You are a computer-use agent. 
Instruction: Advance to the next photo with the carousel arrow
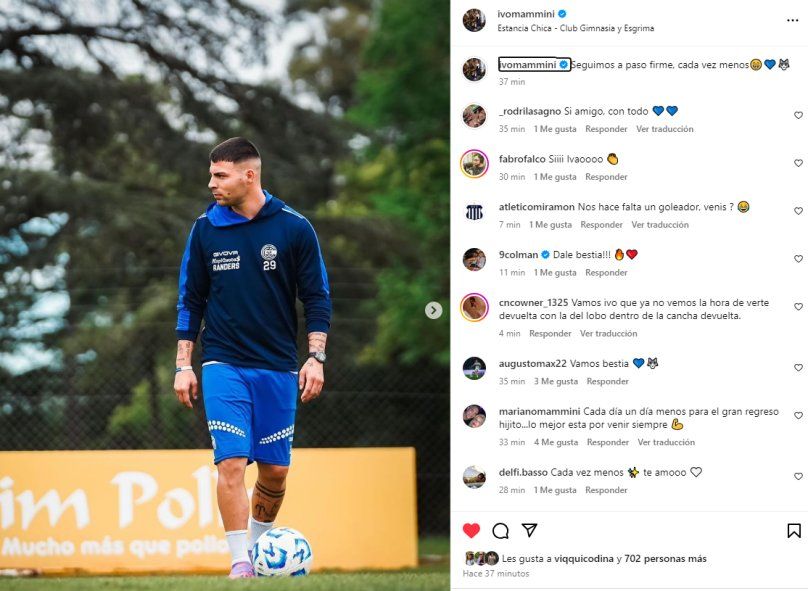(x=433, y=310)
